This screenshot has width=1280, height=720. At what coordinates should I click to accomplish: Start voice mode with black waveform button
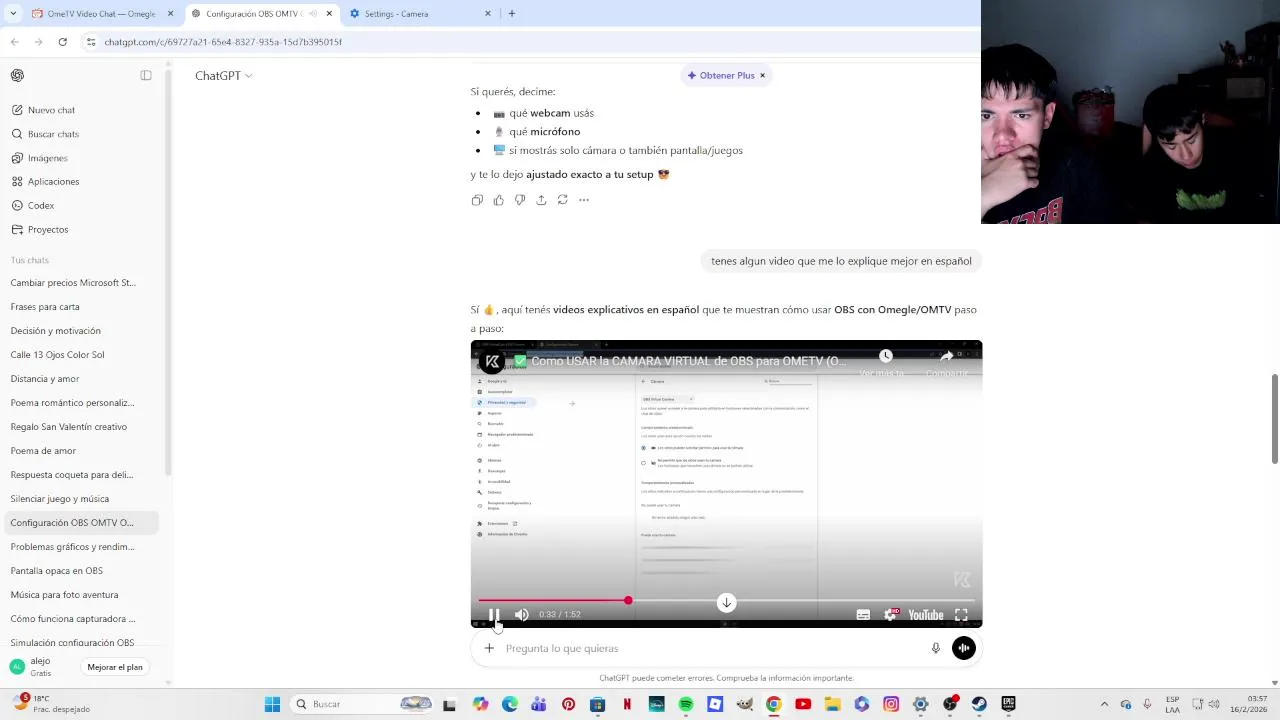tap(964, 648)
